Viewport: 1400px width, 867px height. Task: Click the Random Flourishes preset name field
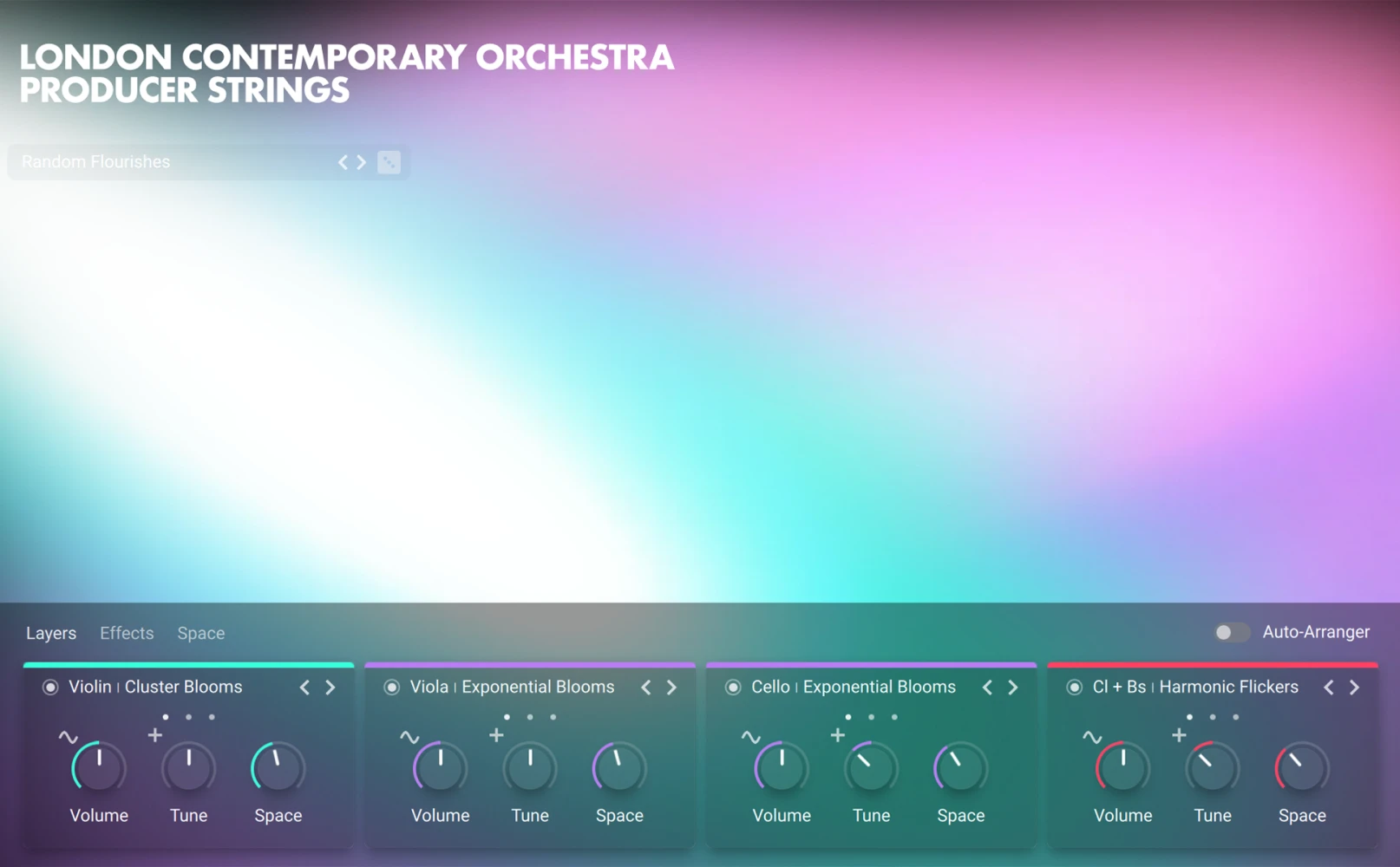95,161
